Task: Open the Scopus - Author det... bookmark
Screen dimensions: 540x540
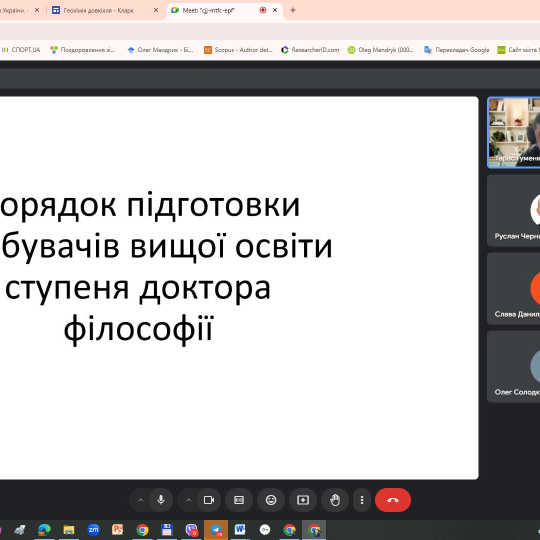Action: click(238, 50)
